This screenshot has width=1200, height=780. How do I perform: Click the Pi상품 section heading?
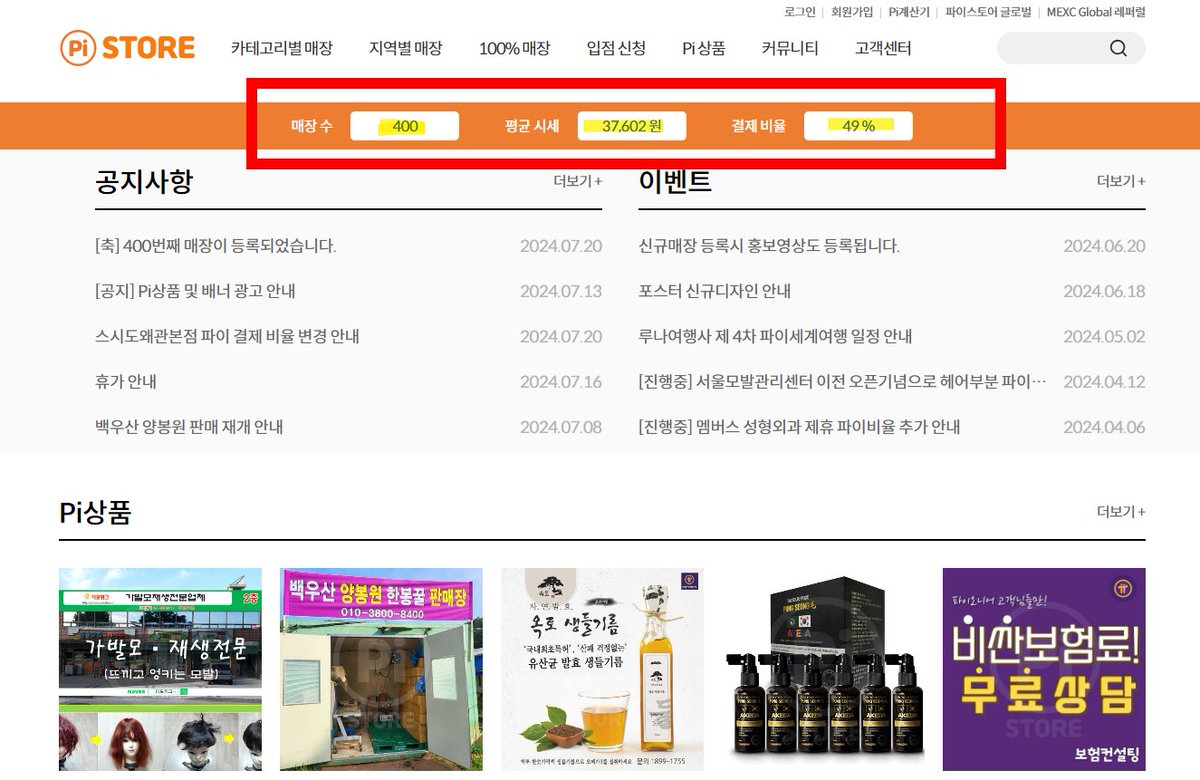tap(95, 512)
